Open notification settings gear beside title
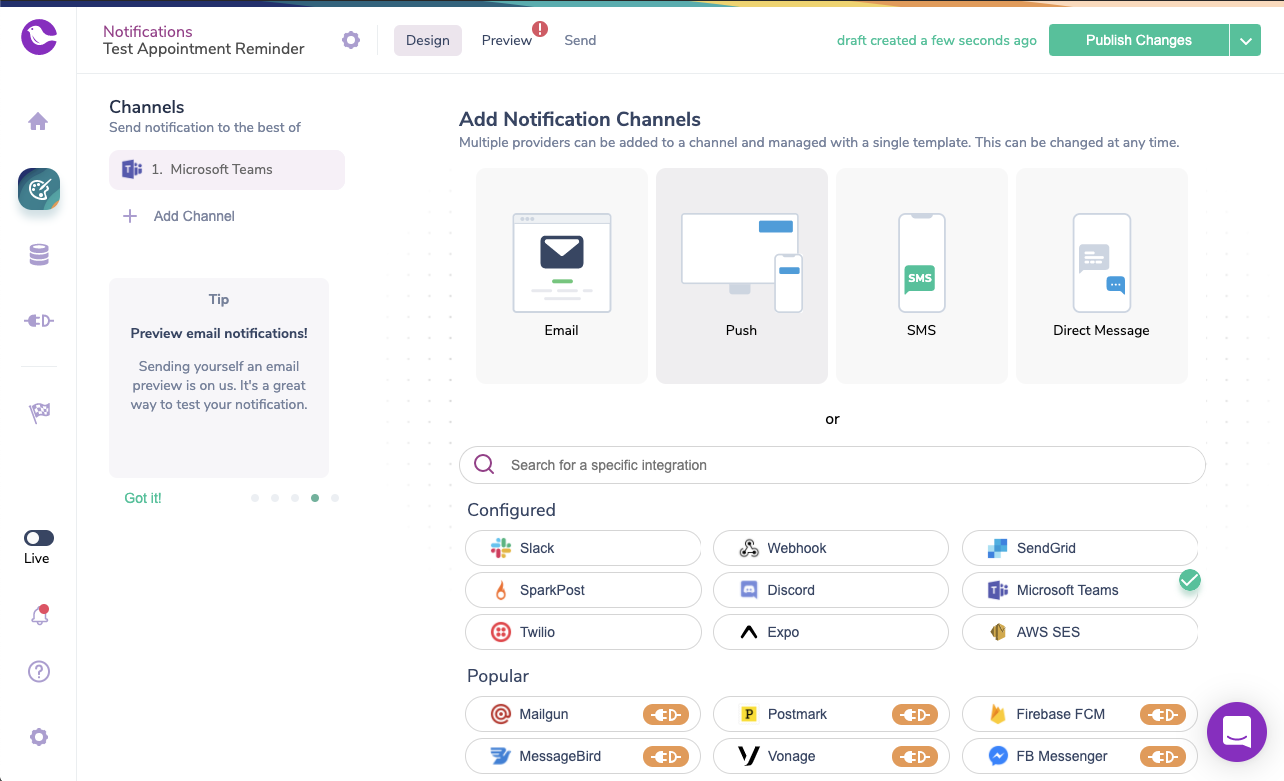 (351, 40)
